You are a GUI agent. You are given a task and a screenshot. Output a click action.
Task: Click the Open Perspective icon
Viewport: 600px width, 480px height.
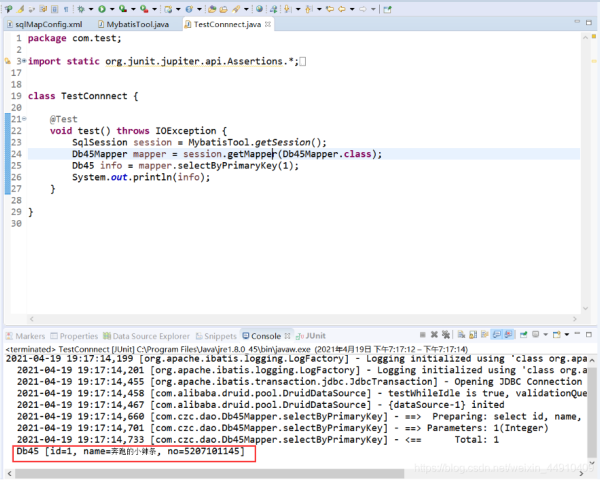387,9
